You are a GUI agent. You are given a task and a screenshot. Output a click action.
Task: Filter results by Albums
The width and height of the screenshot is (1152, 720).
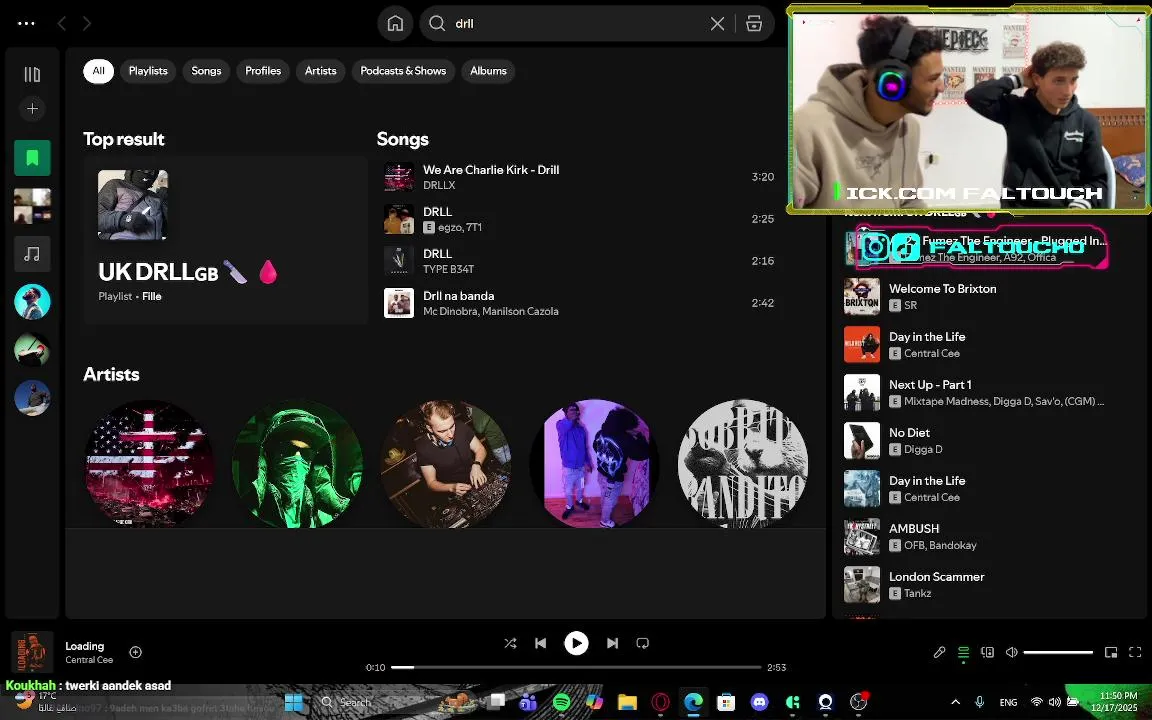(x=489, y=71)
